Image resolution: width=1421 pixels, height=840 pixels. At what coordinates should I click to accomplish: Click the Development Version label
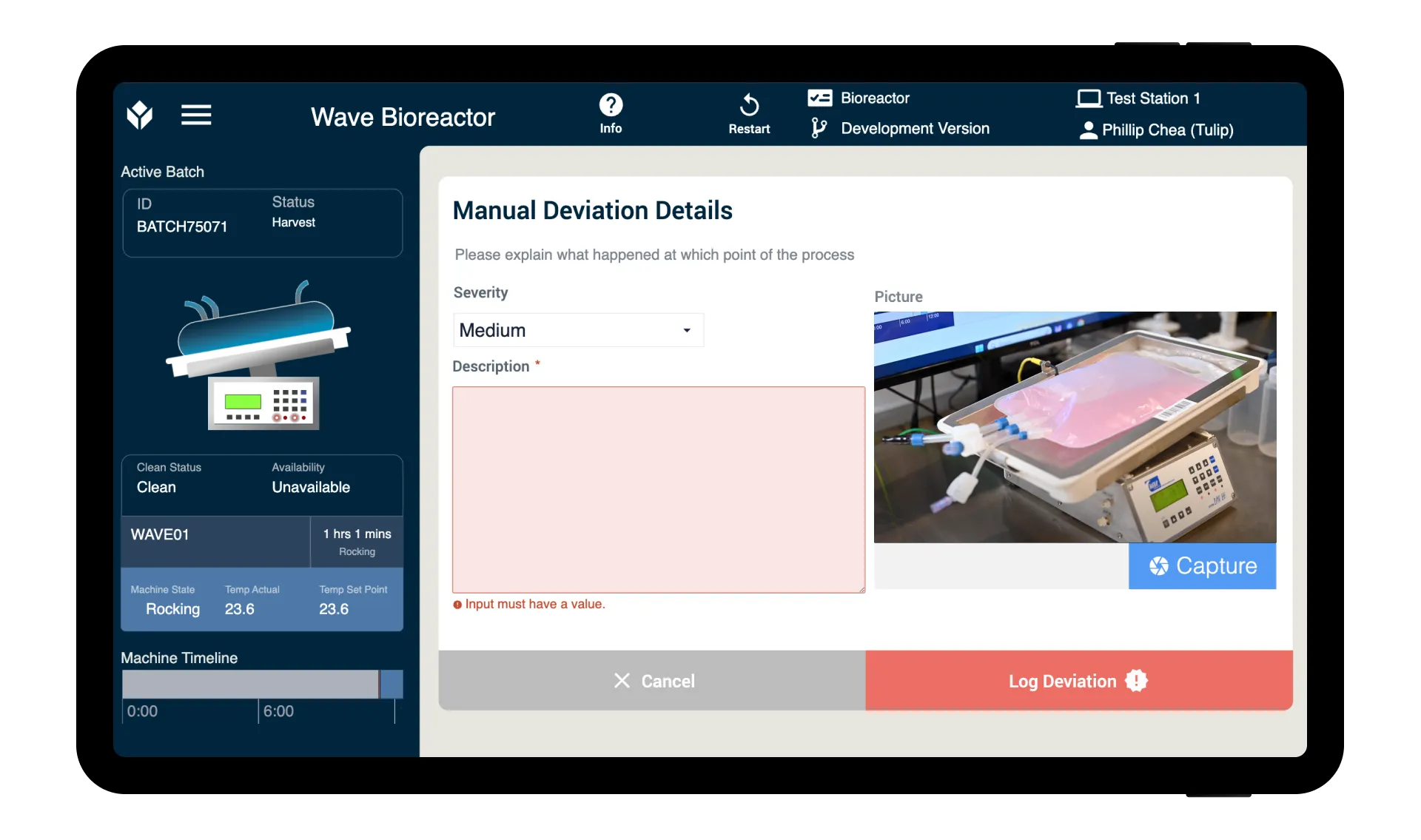(x=915, y=129)
